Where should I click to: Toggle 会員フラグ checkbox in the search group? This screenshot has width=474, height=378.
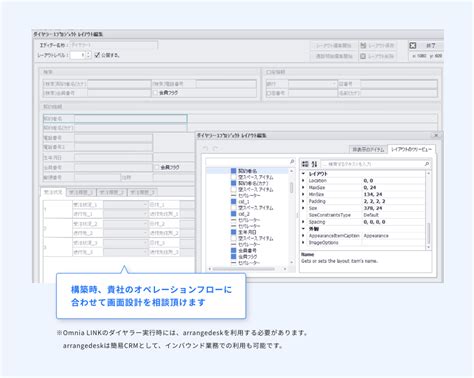point(155,93)
